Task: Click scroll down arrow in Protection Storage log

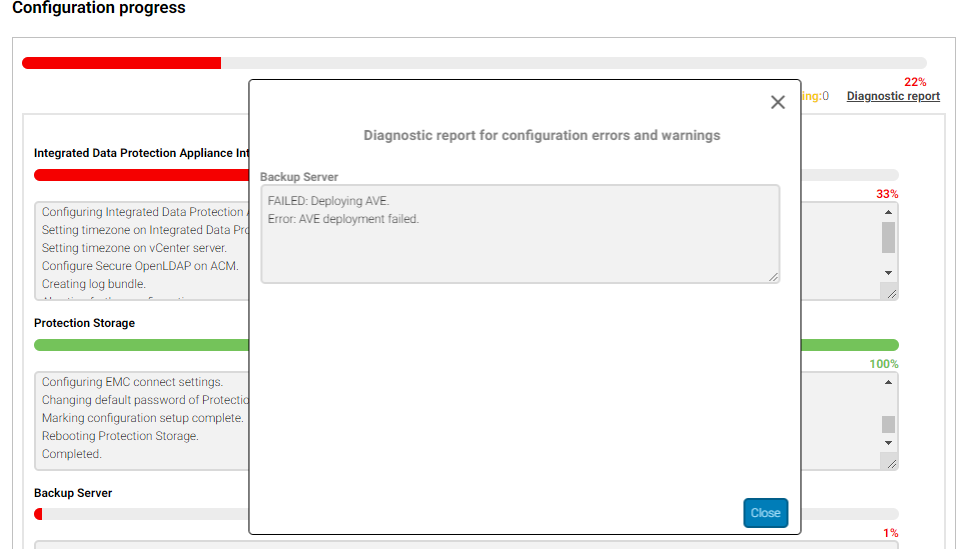Action: (888, 443)
